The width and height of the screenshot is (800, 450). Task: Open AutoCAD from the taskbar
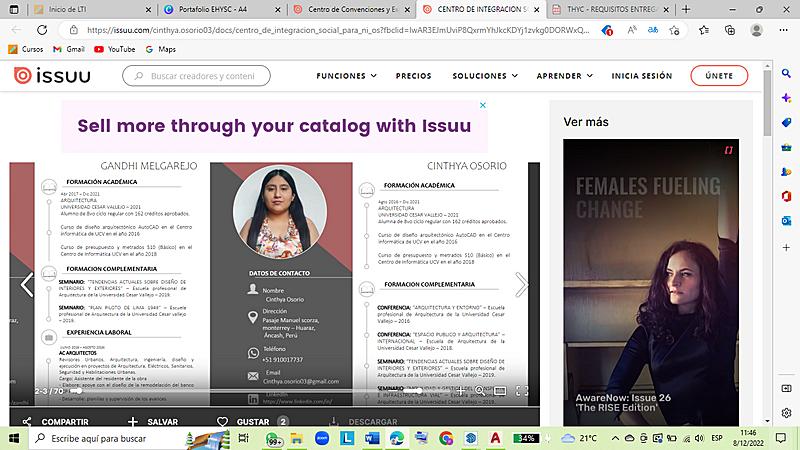[x=495, y=438]
